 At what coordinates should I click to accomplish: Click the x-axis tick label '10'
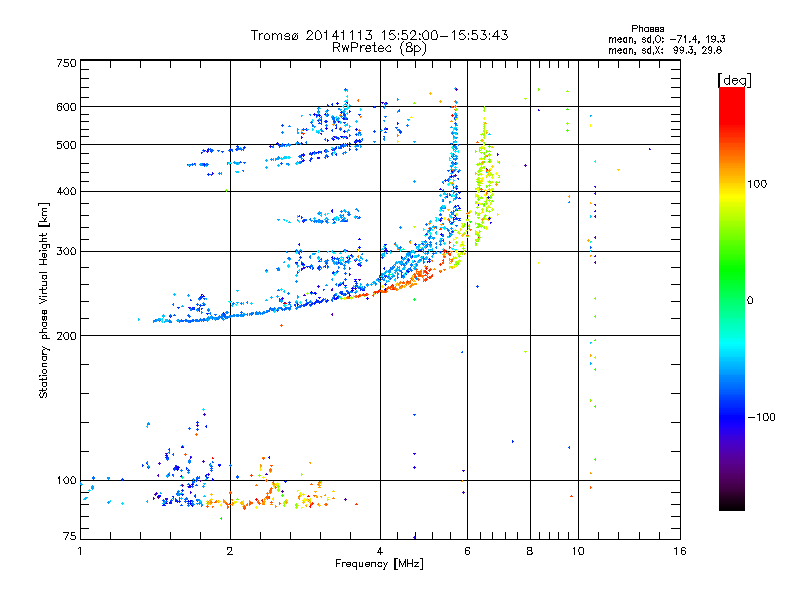coord(578,551)
